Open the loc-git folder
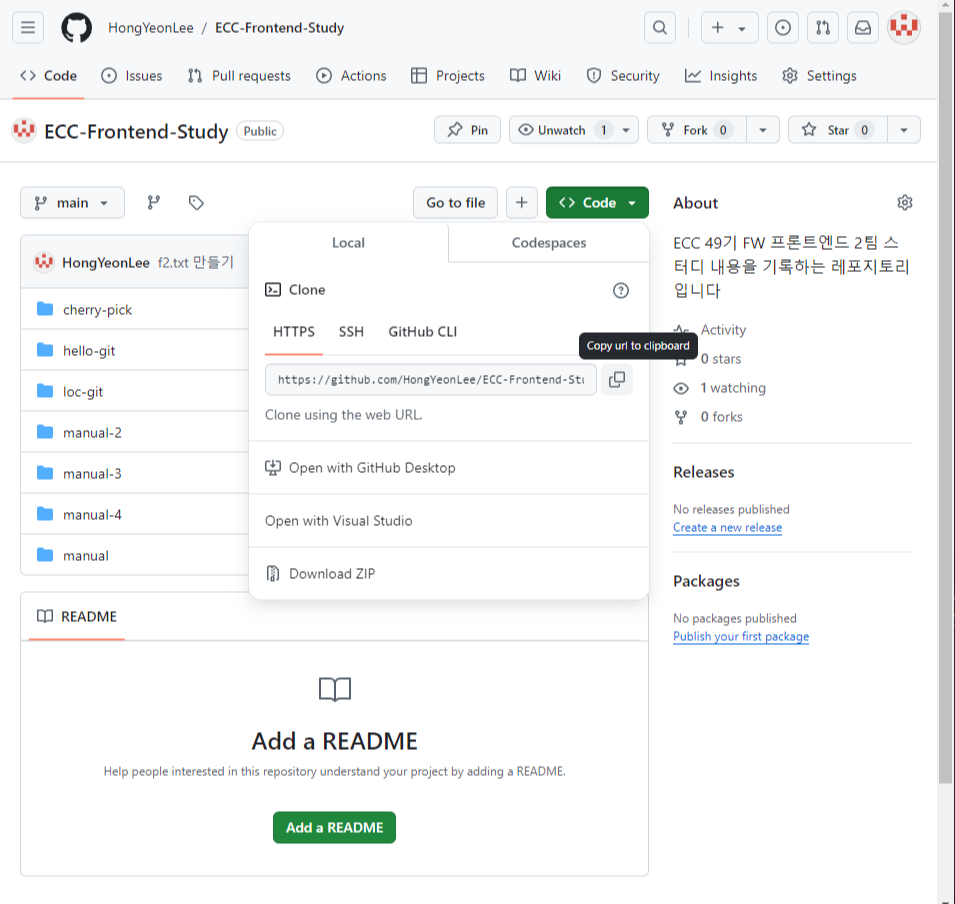Image resolution: width=955 pixels, height=904 pixels. click(83, 392)
